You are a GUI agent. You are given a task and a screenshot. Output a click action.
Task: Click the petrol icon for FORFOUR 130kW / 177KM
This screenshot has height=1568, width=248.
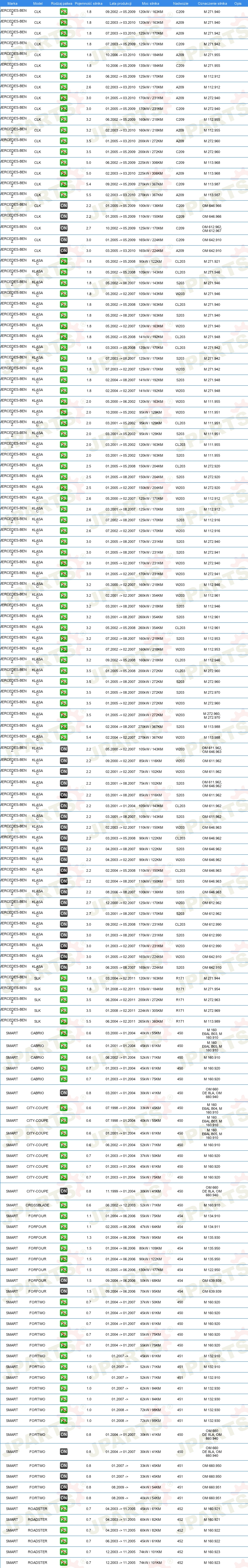coord(63,1270)
